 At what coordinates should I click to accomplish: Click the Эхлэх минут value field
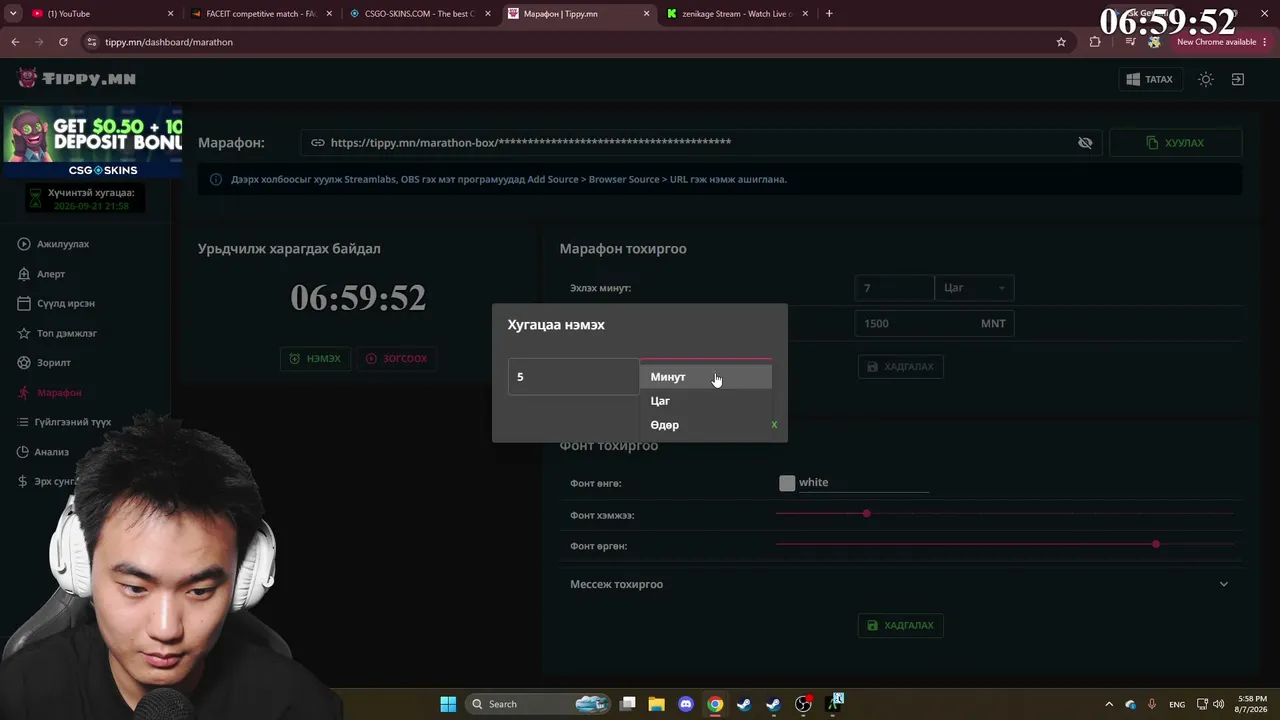tap(894, 288)
